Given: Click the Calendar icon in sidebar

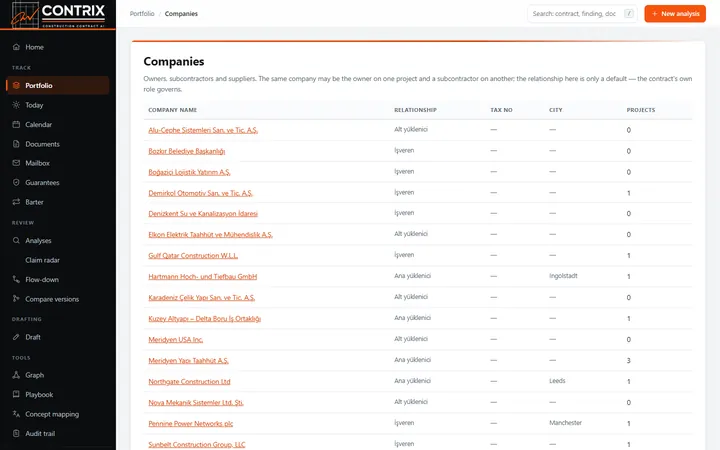Looking at the screenshot, I should (16, 124).
